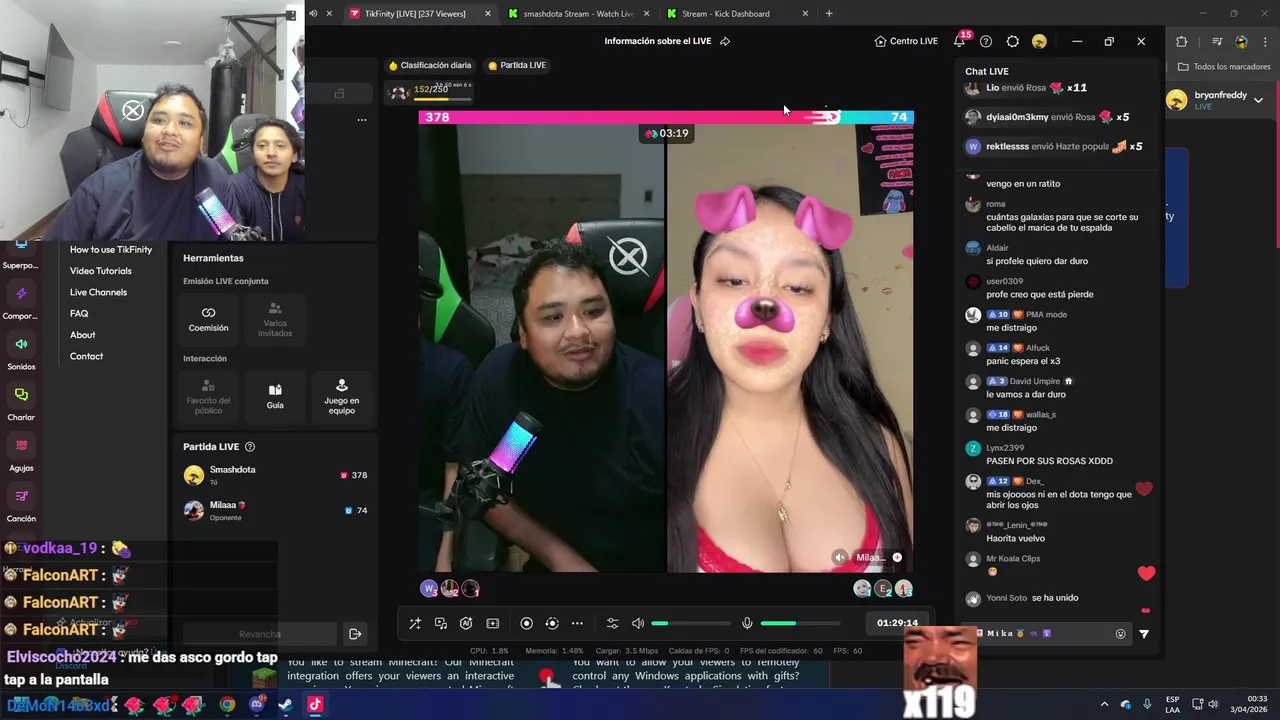Open Juego en equipo tool
The image size is (1280, 720).
(342, 396)
